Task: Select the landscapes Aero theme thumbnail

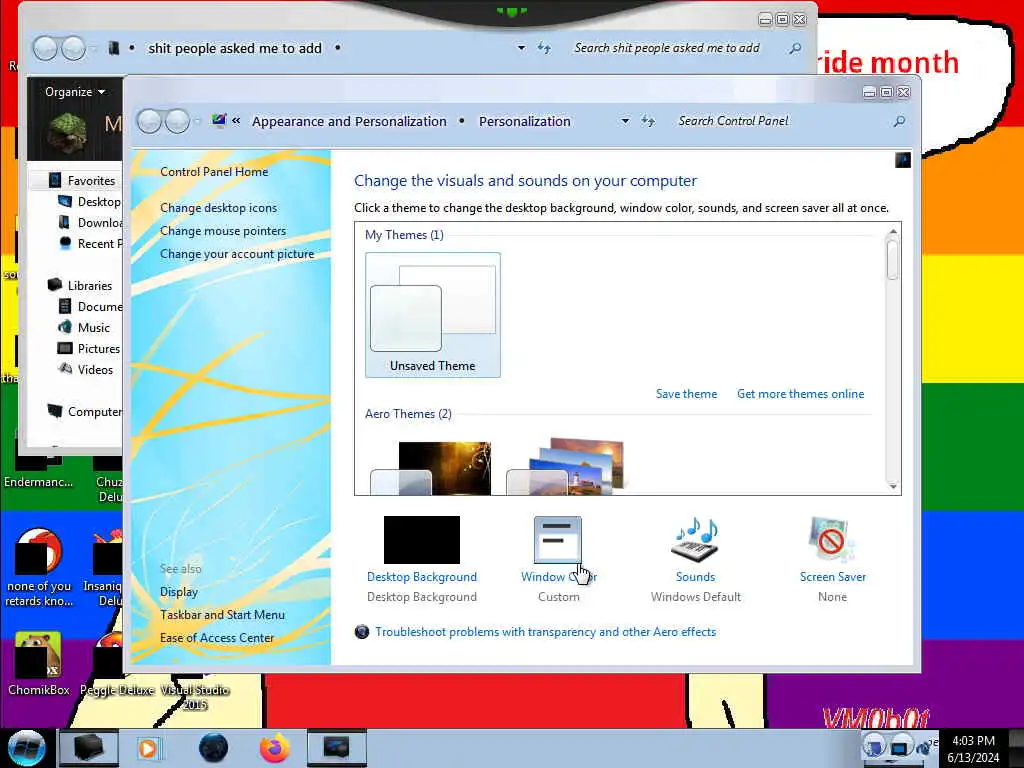Action: [566, 468]
